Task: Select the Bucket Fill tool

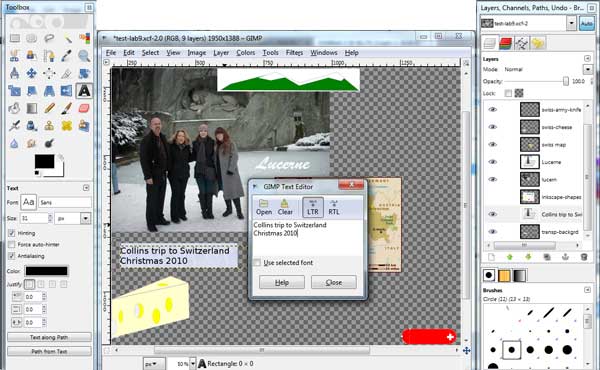Action: pos(15,108)
